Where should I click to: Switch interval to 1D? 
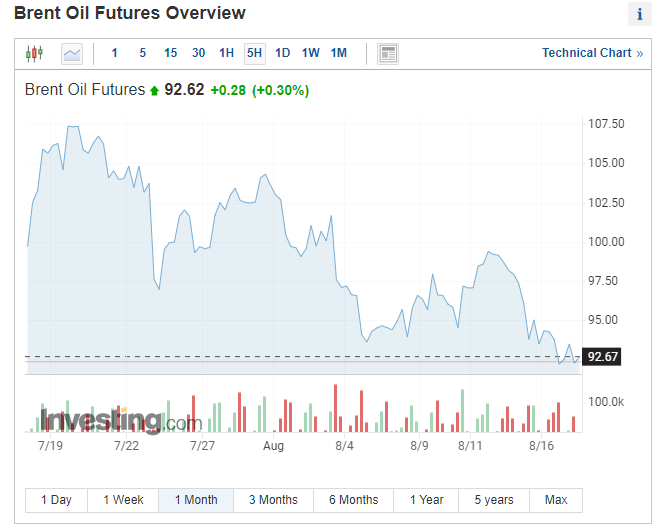[283, 53]
